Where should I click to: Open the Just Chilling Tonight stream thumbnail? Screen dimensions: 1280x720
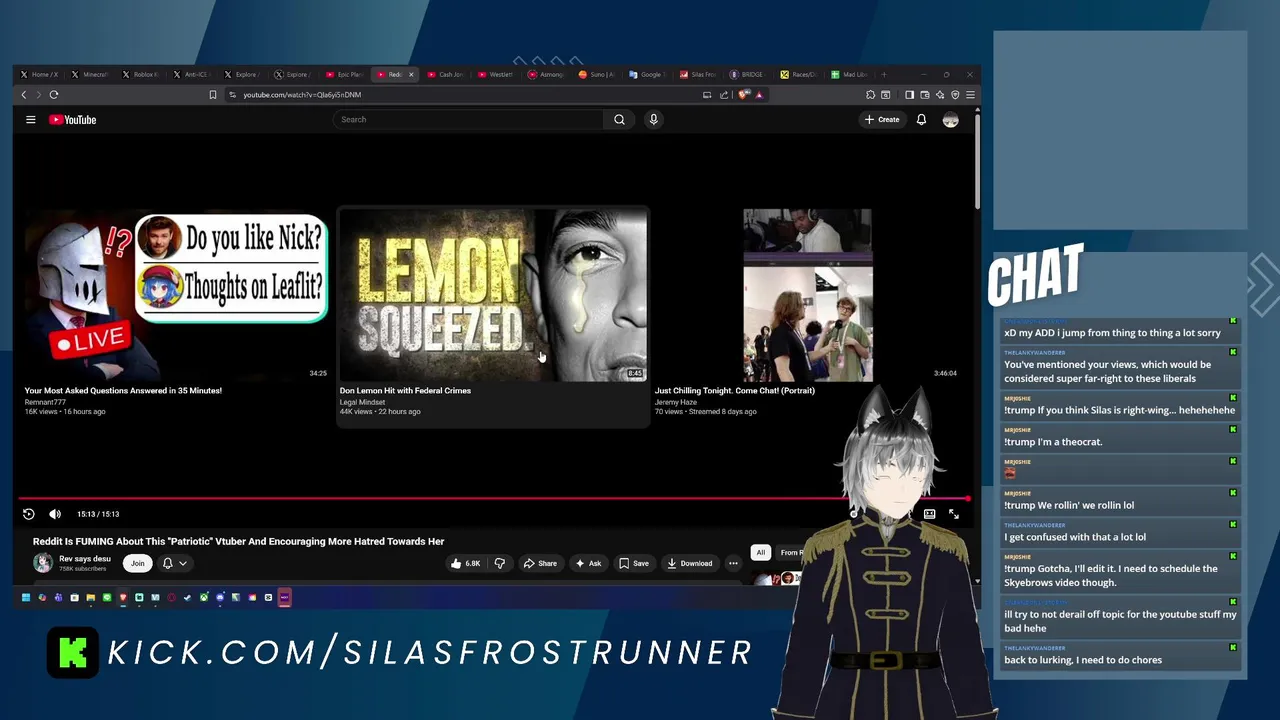807,295
